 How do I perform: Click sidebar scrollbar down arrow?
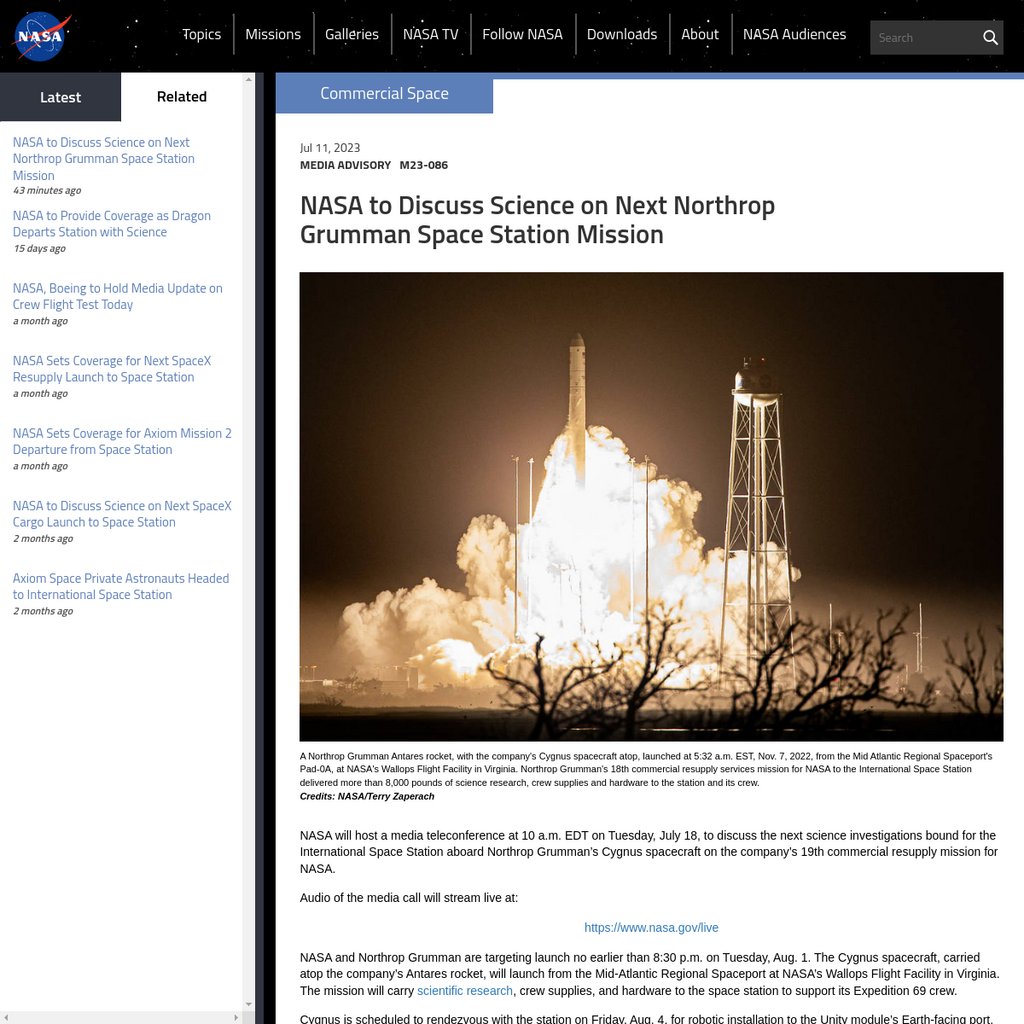[x=249, y=1004]
